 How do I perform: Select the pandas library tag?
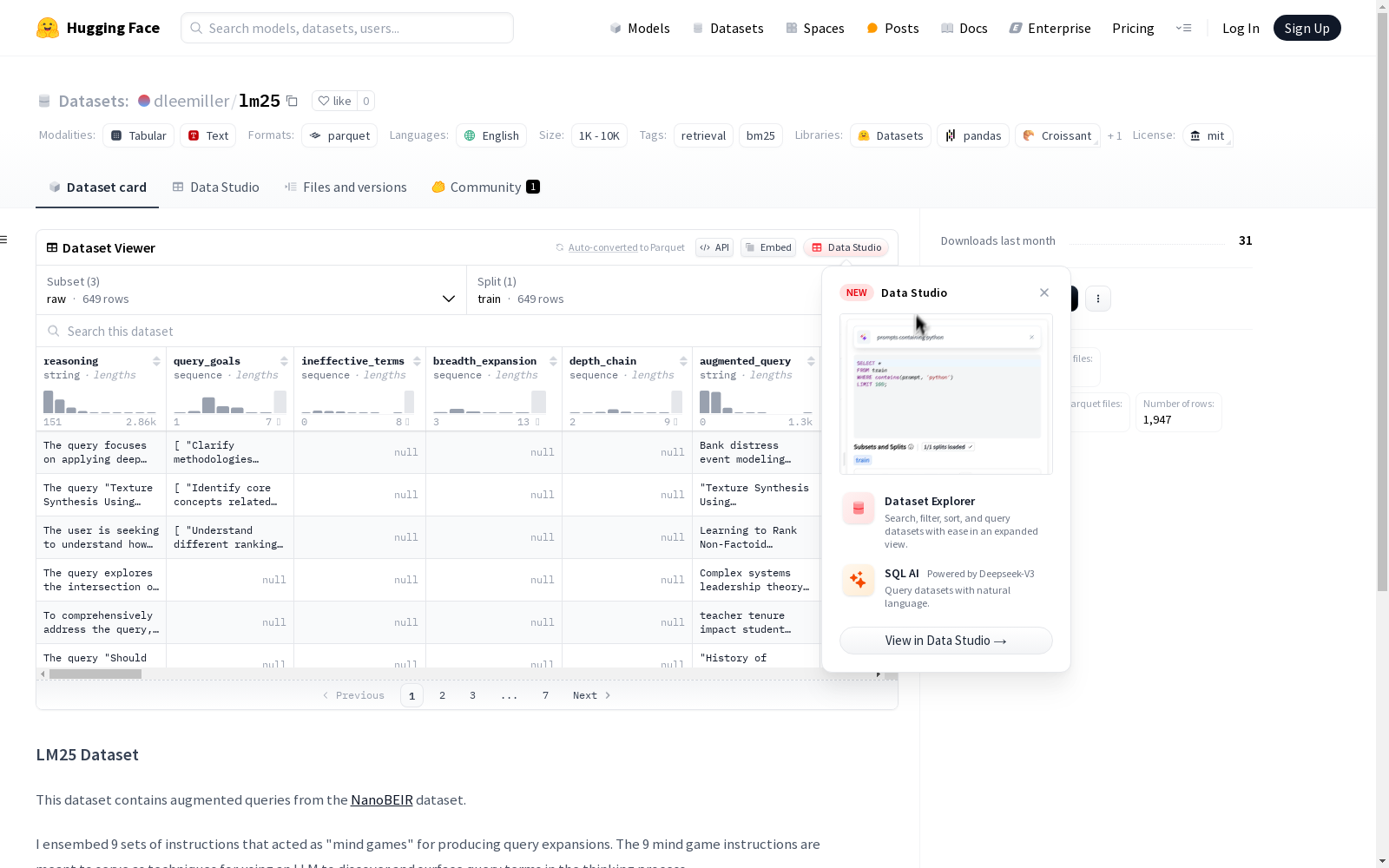coord(973,135)
